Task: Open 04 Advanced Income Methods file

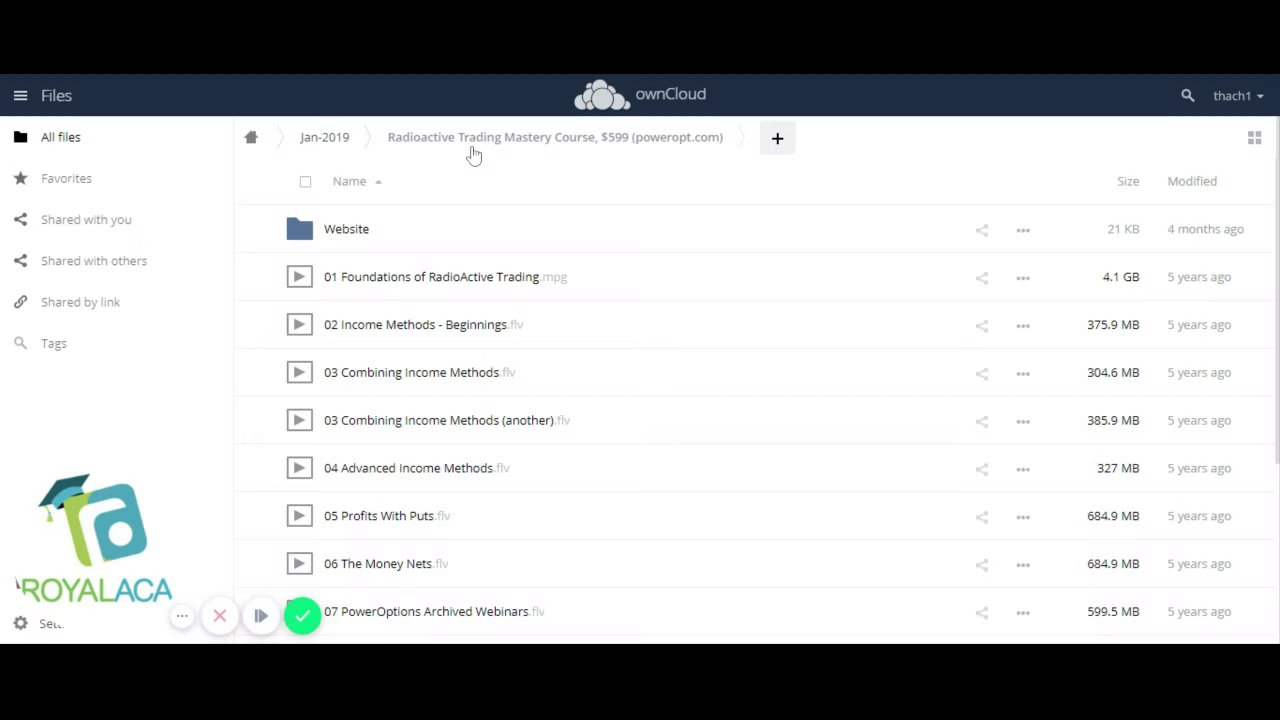Action: pyautogui.click(x=416, y=468)
